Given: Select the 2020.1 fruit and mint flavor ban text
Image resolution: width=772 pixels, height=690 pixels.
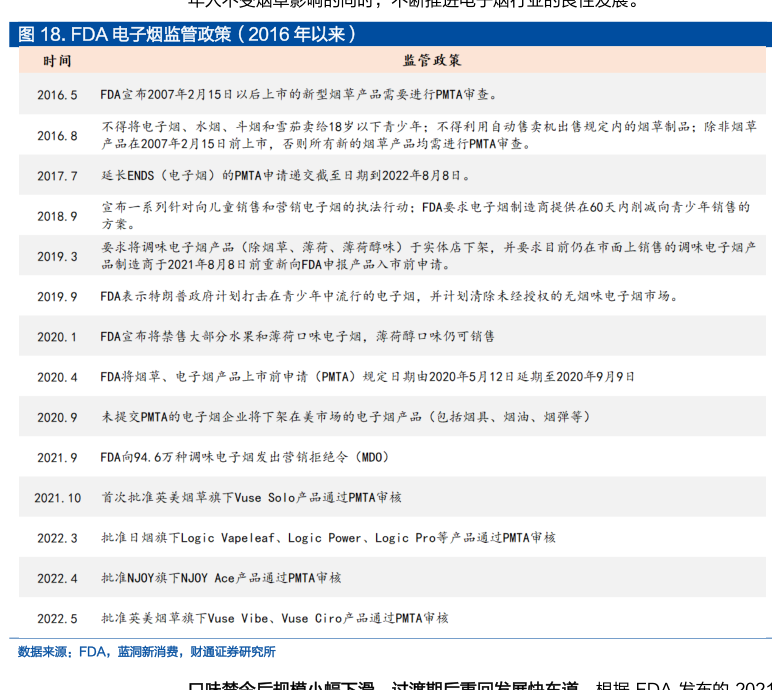Looking at the screenshot, I should [x=297, y=337].
